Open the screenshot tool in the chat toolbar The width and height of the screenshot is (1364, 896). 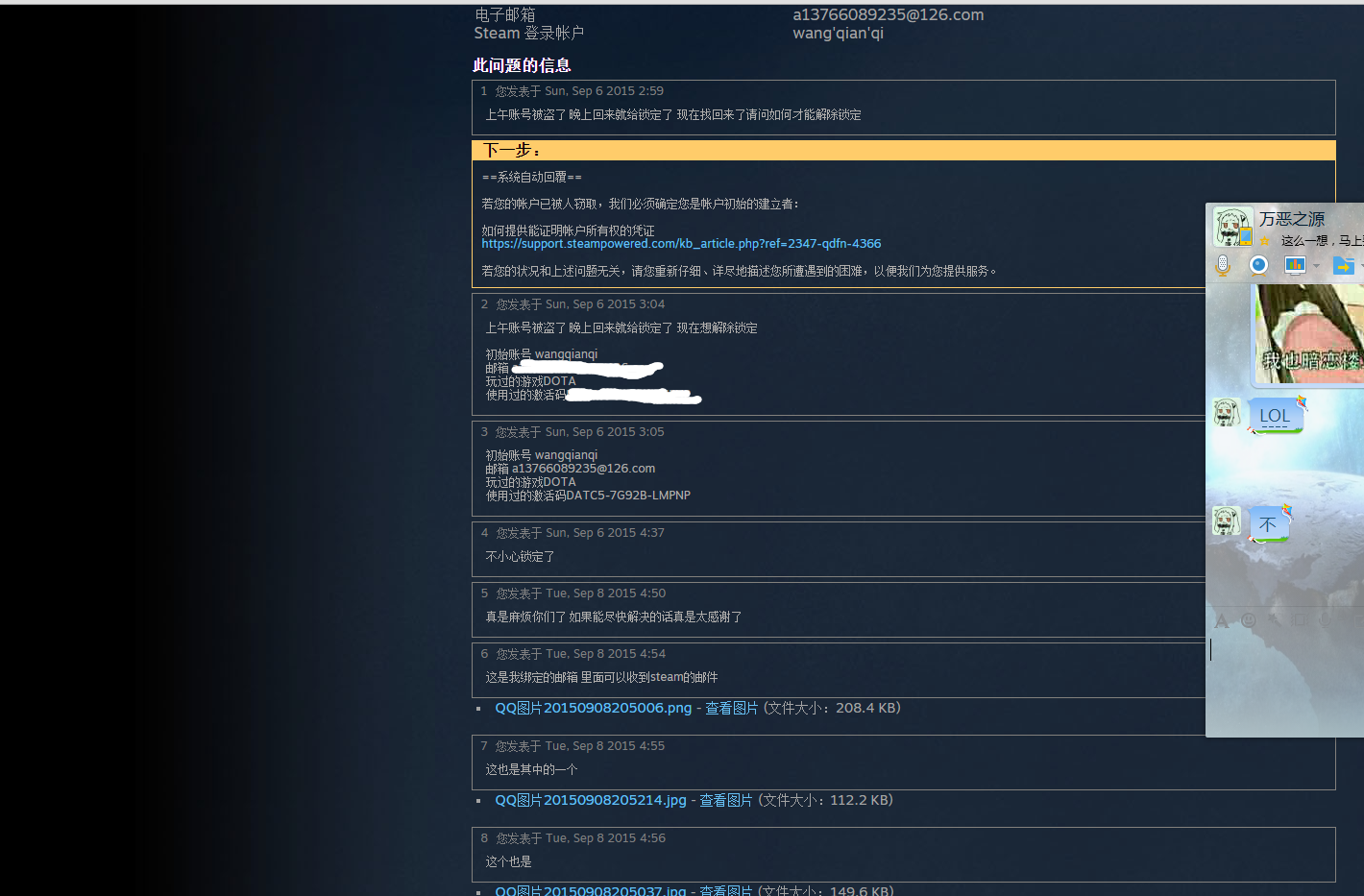1299,620
